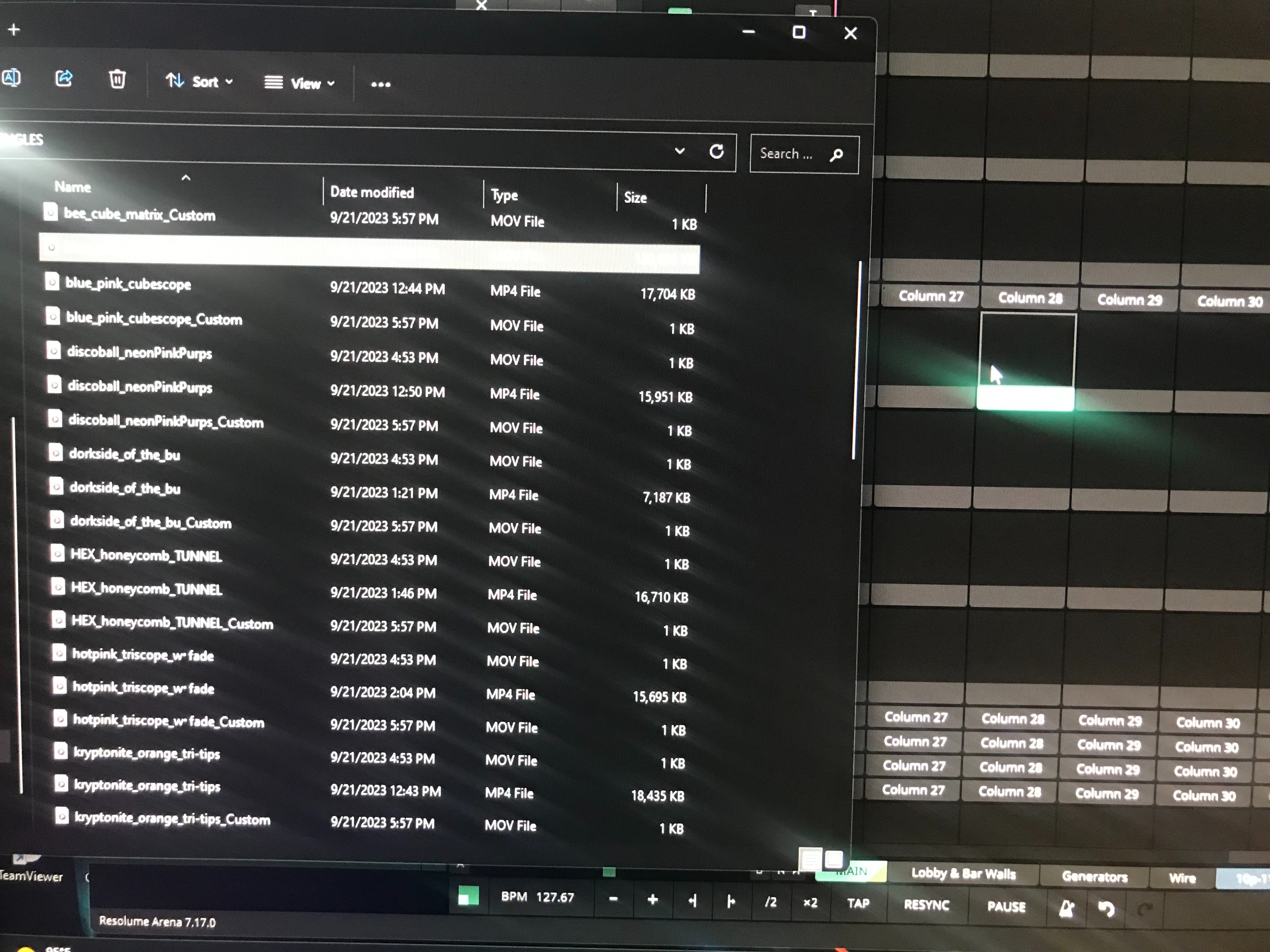Screen dimensions: 1270x952
Task: Click the delete trash can icon
Action: coord(117,79)
